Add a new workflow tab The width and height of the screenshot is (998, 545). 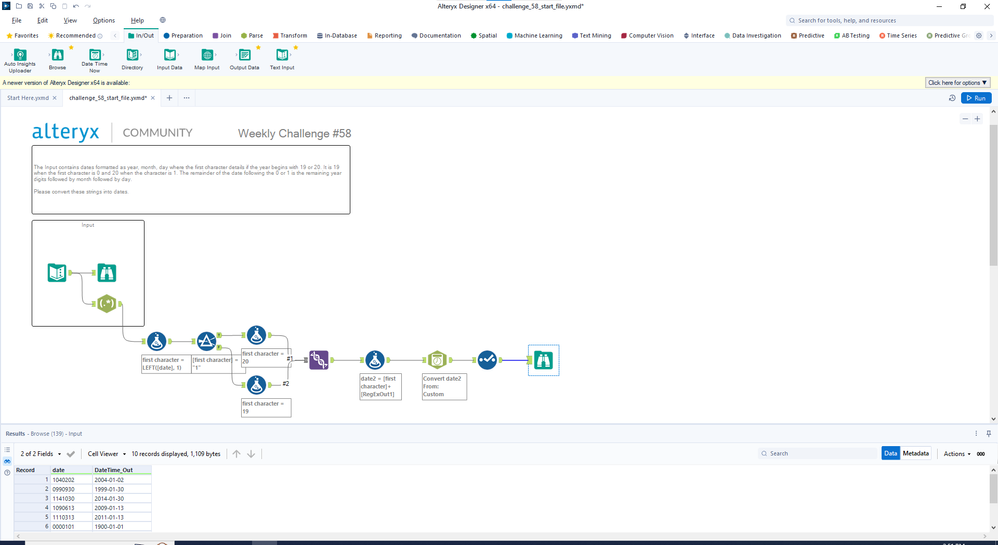169,98
